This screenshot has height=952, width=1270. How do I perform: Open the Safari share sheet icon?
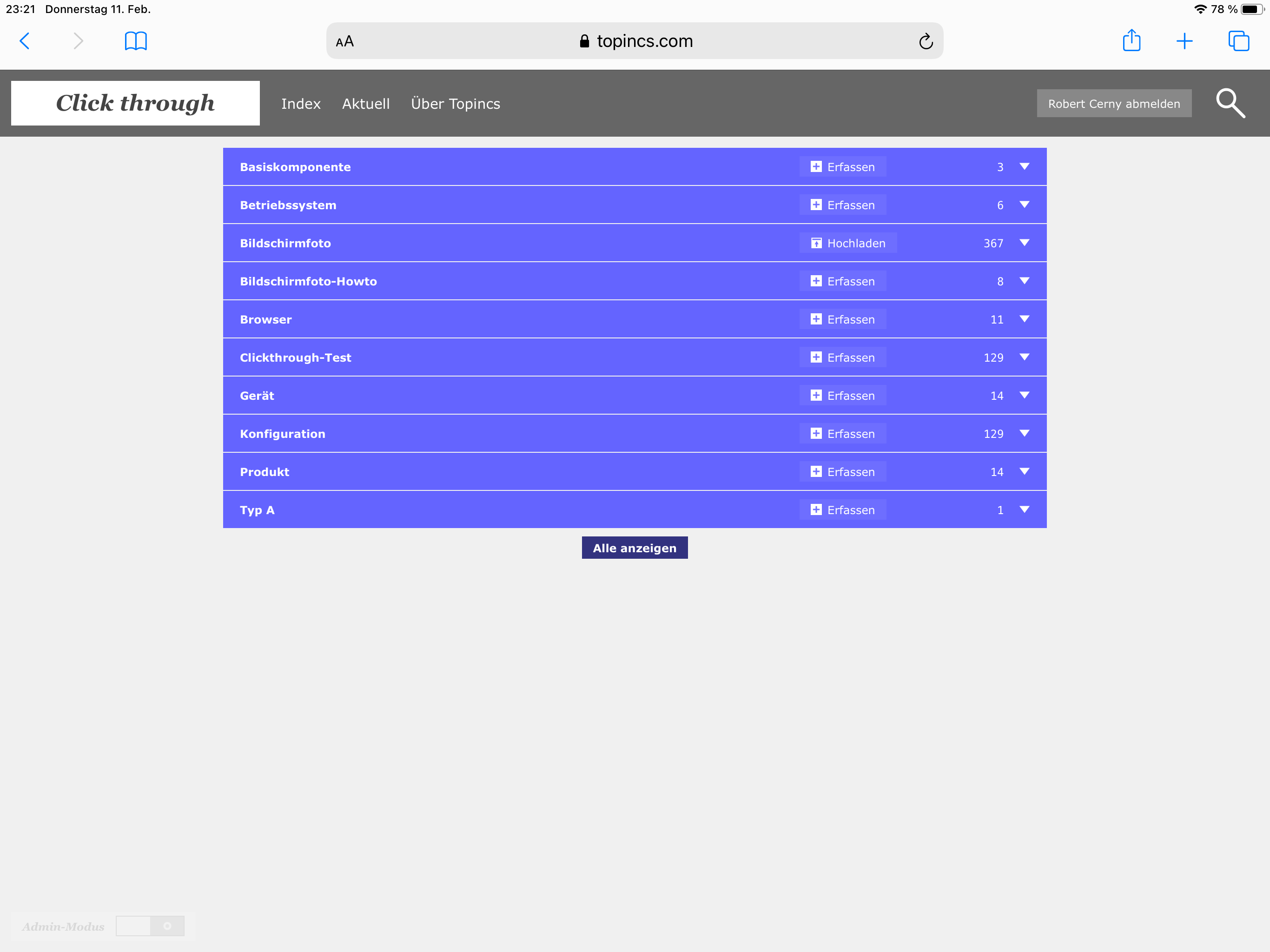point(1131,41)
